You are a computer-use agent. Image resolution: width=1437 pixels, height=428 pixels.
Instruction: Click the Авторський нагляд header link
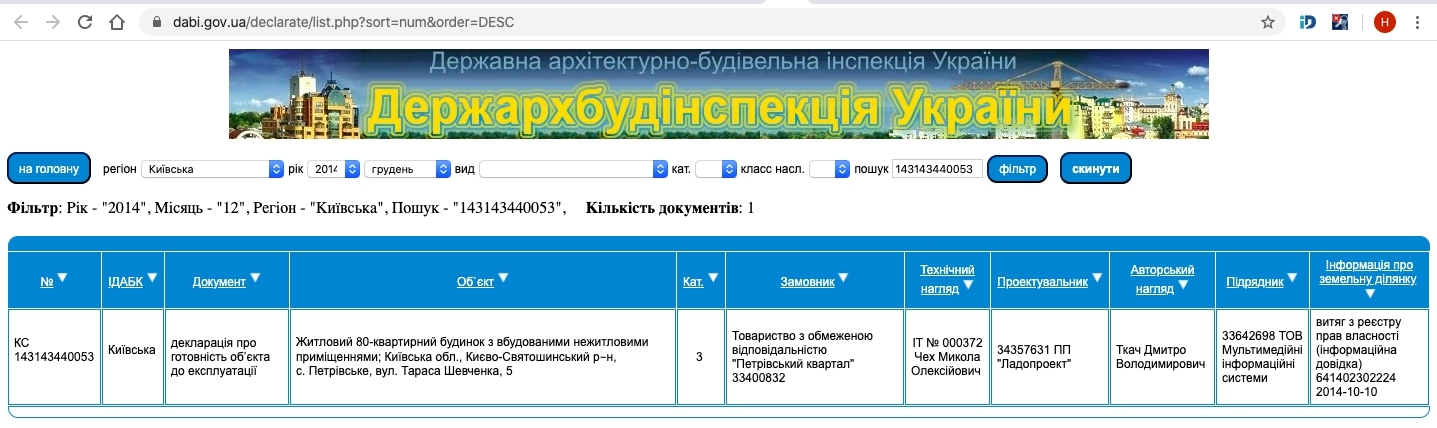point(1162,279)
